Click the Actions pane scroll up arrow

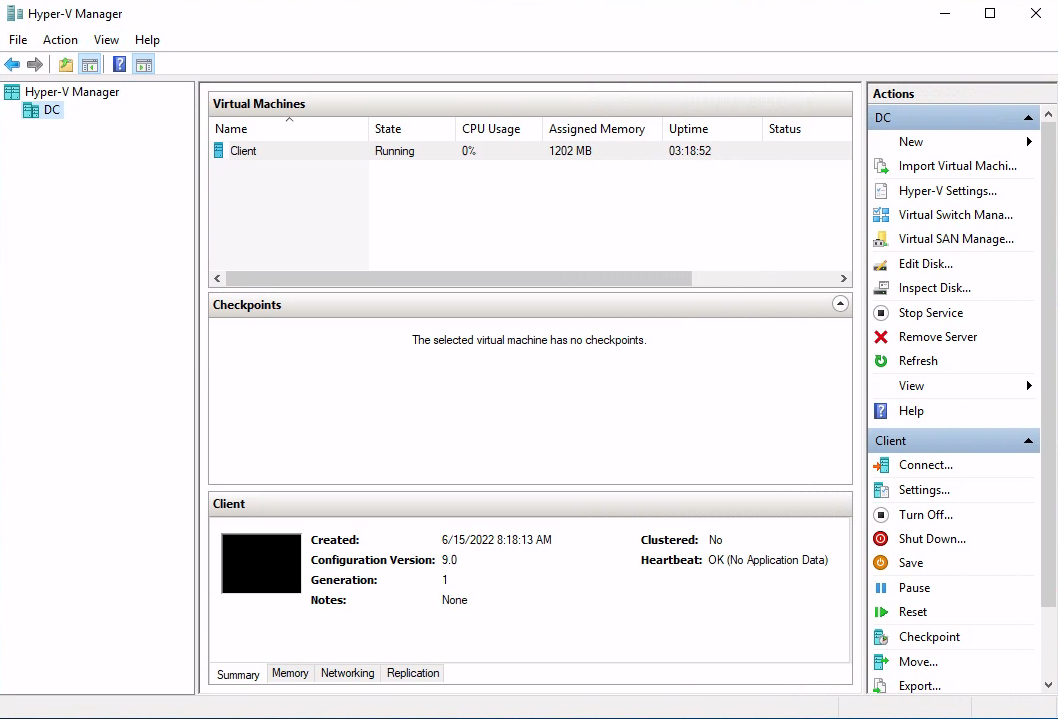click(1049, 115)
